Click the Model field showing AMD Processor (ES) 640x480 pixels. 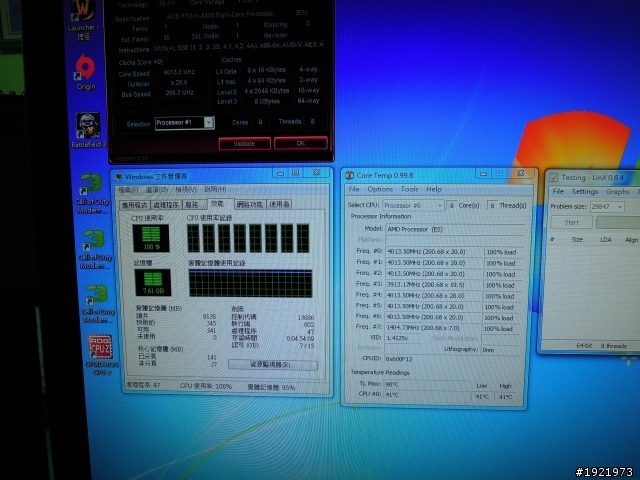point(454,229)
